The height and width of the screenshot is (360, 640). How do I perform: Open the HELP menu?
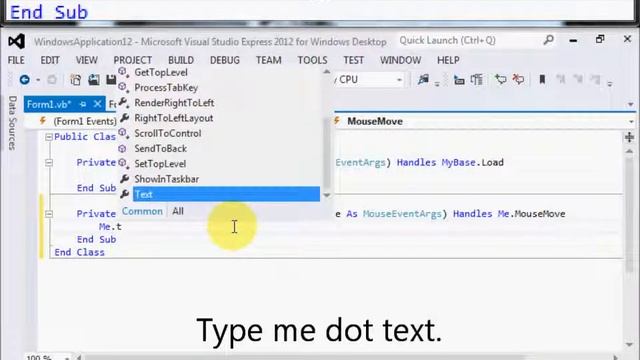coord(448,60)
